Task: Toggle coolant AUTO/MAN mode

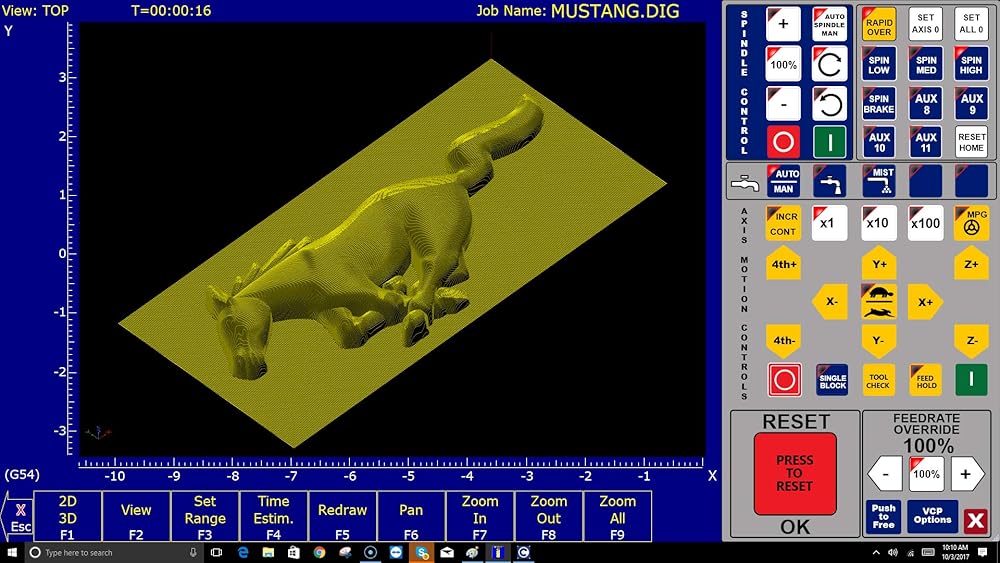Action: coord(783,181)
